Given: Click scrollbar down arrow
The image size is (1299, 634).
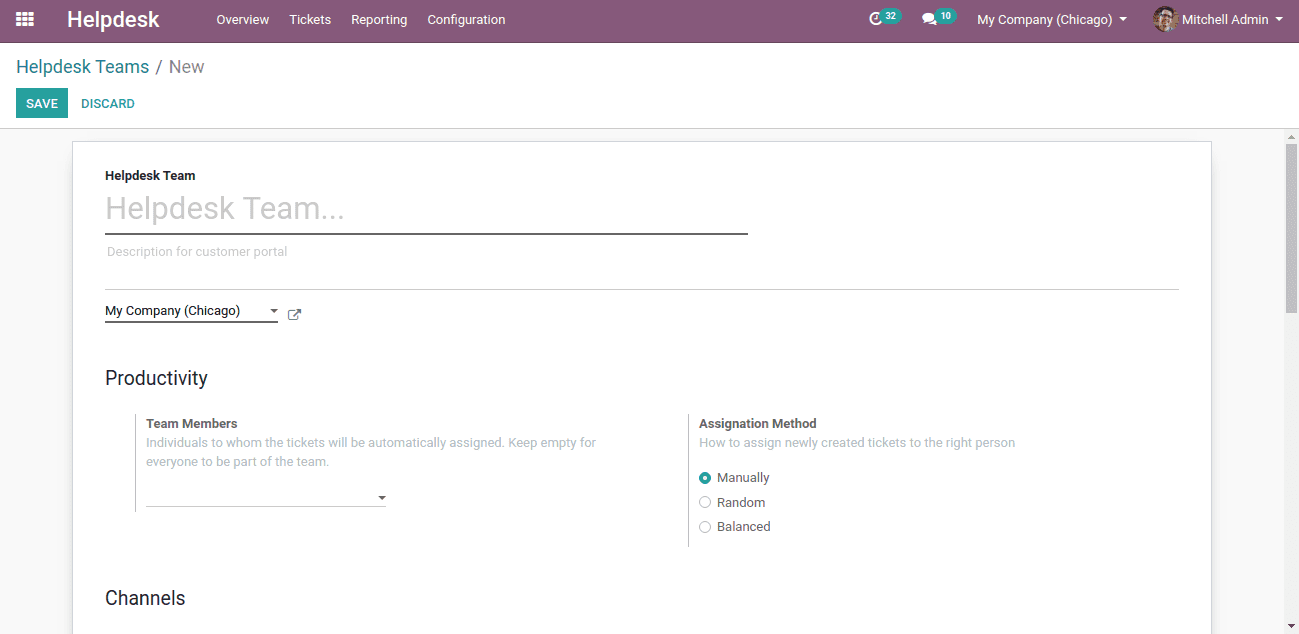Looking at the screenshot, I should pyautogui.click(x=1291, y=626).
